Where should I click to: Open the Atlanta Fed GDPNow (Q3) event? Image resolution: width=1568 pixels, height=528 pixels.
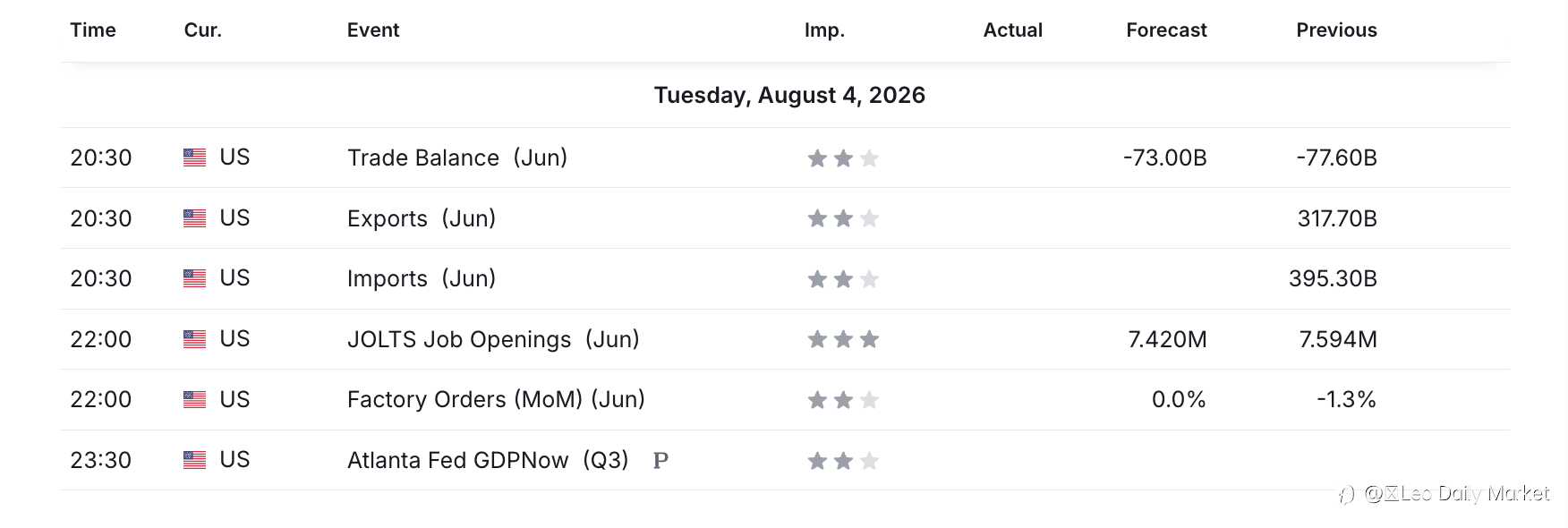488,460
